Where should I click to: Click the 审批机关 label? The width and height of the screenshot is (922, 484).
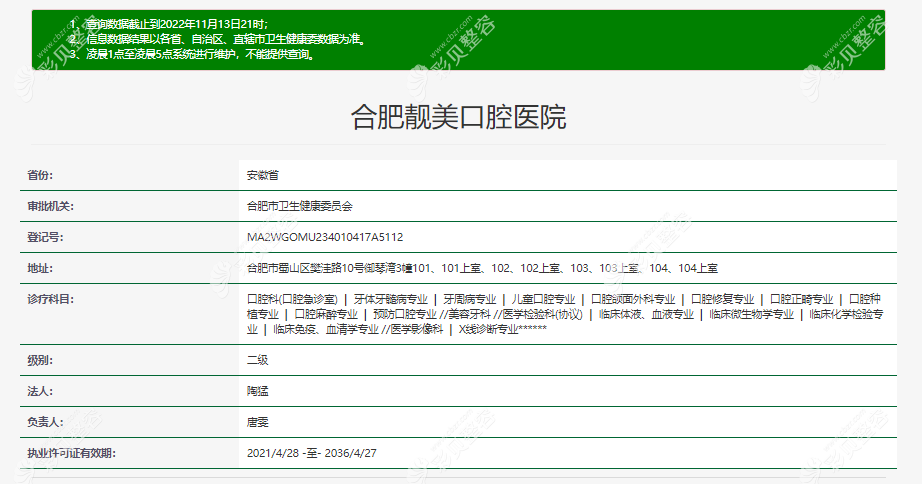(x=51, y=206)
